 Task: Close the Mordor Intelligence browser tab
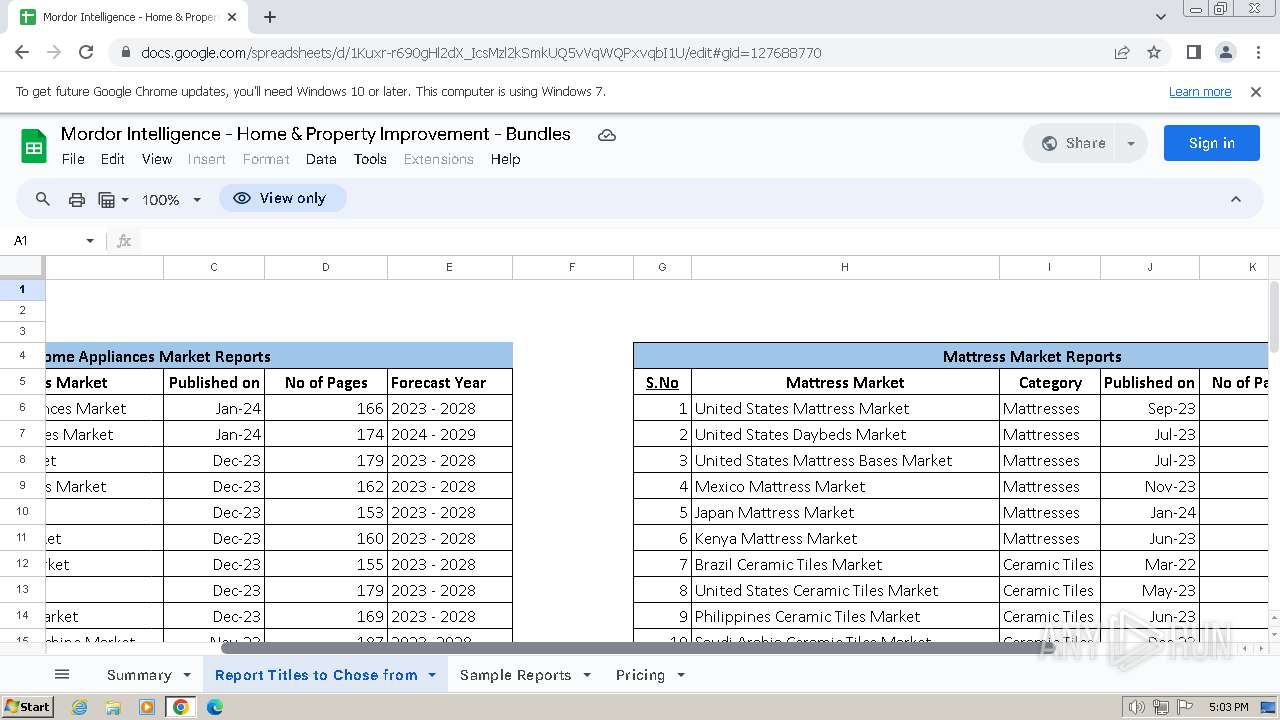232,17
